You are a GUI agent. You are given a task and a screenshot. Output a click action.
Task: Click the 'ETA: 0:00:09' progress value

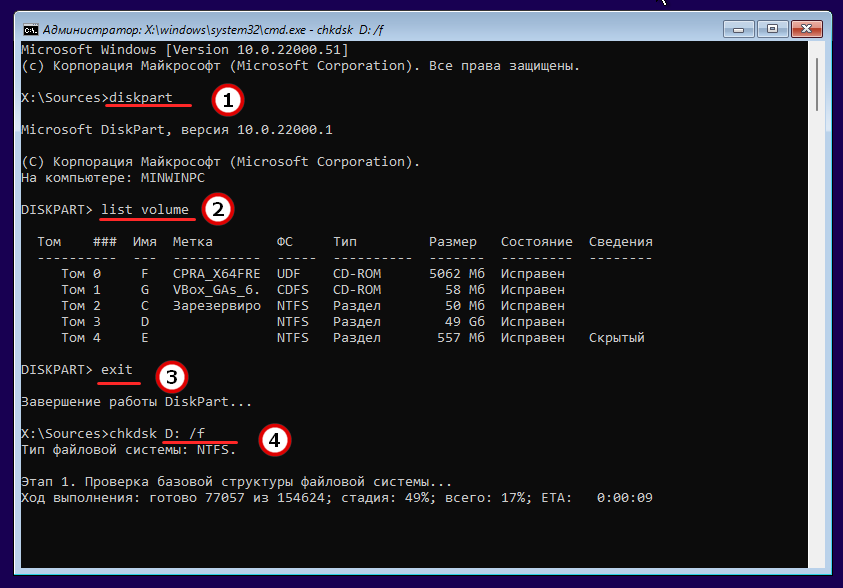597,498
